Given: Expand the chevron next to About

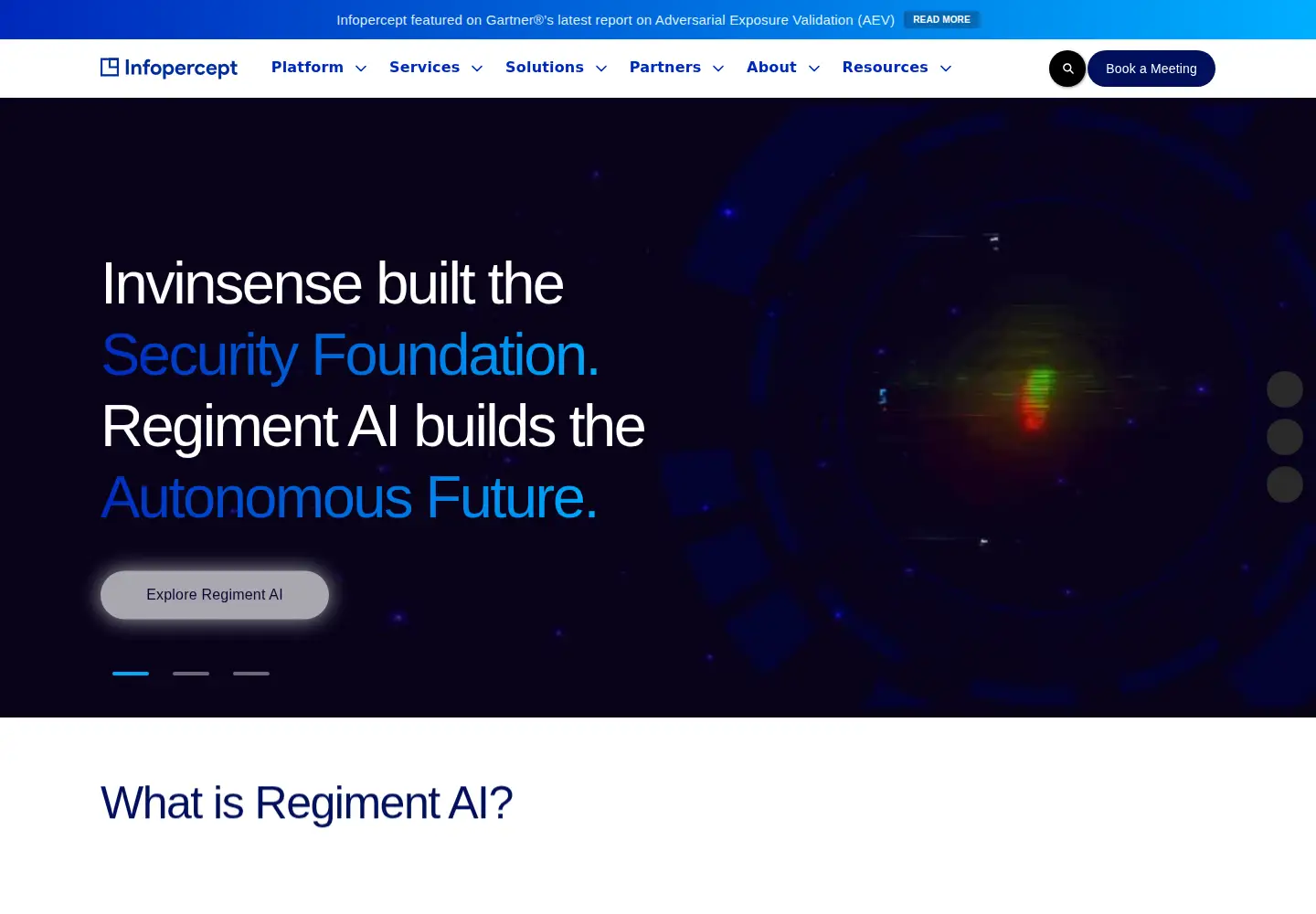Looking at the screenshot, I should (814, 69).
